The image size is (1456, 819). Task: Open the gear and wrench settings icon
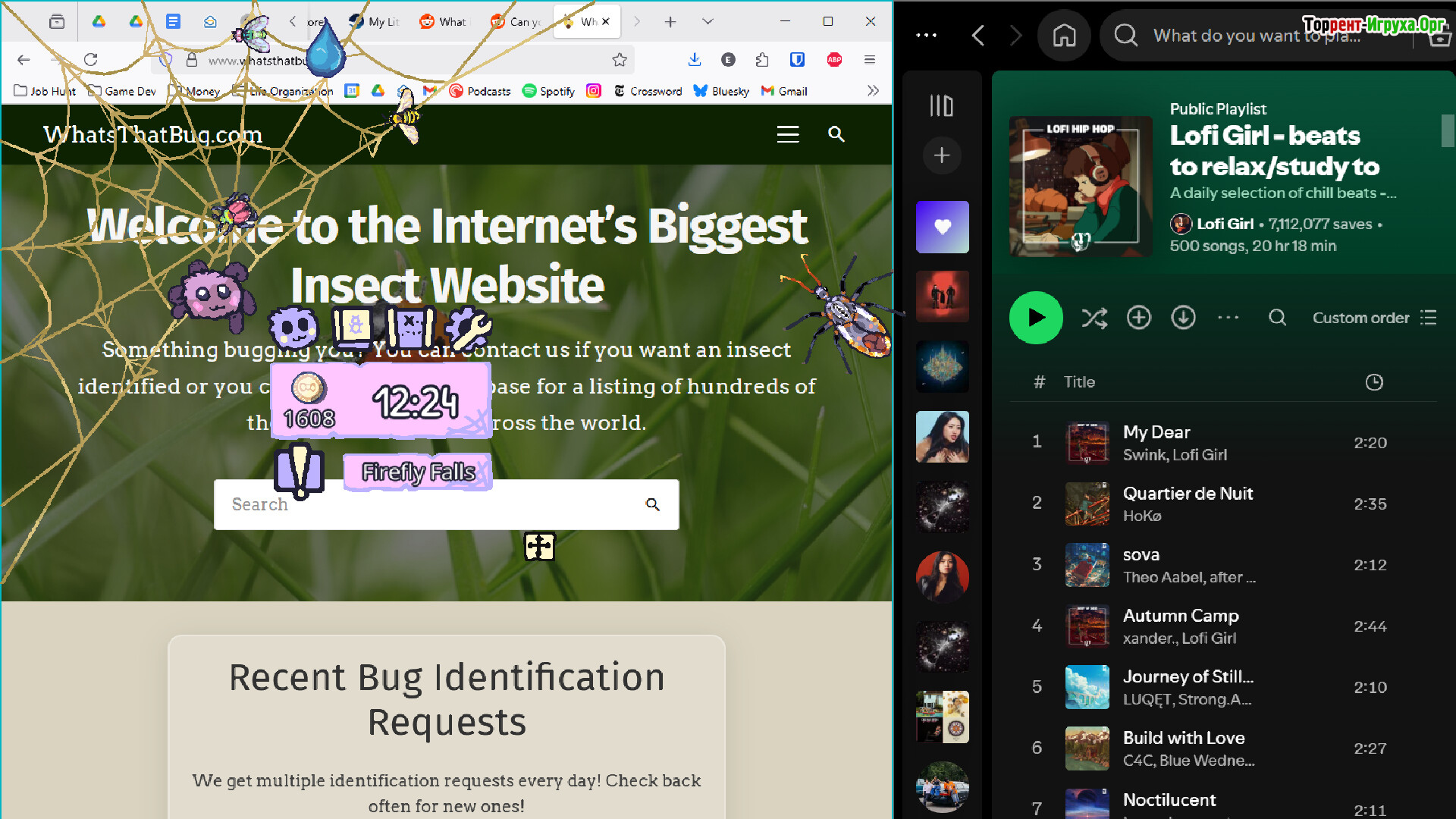coord(468,328)
